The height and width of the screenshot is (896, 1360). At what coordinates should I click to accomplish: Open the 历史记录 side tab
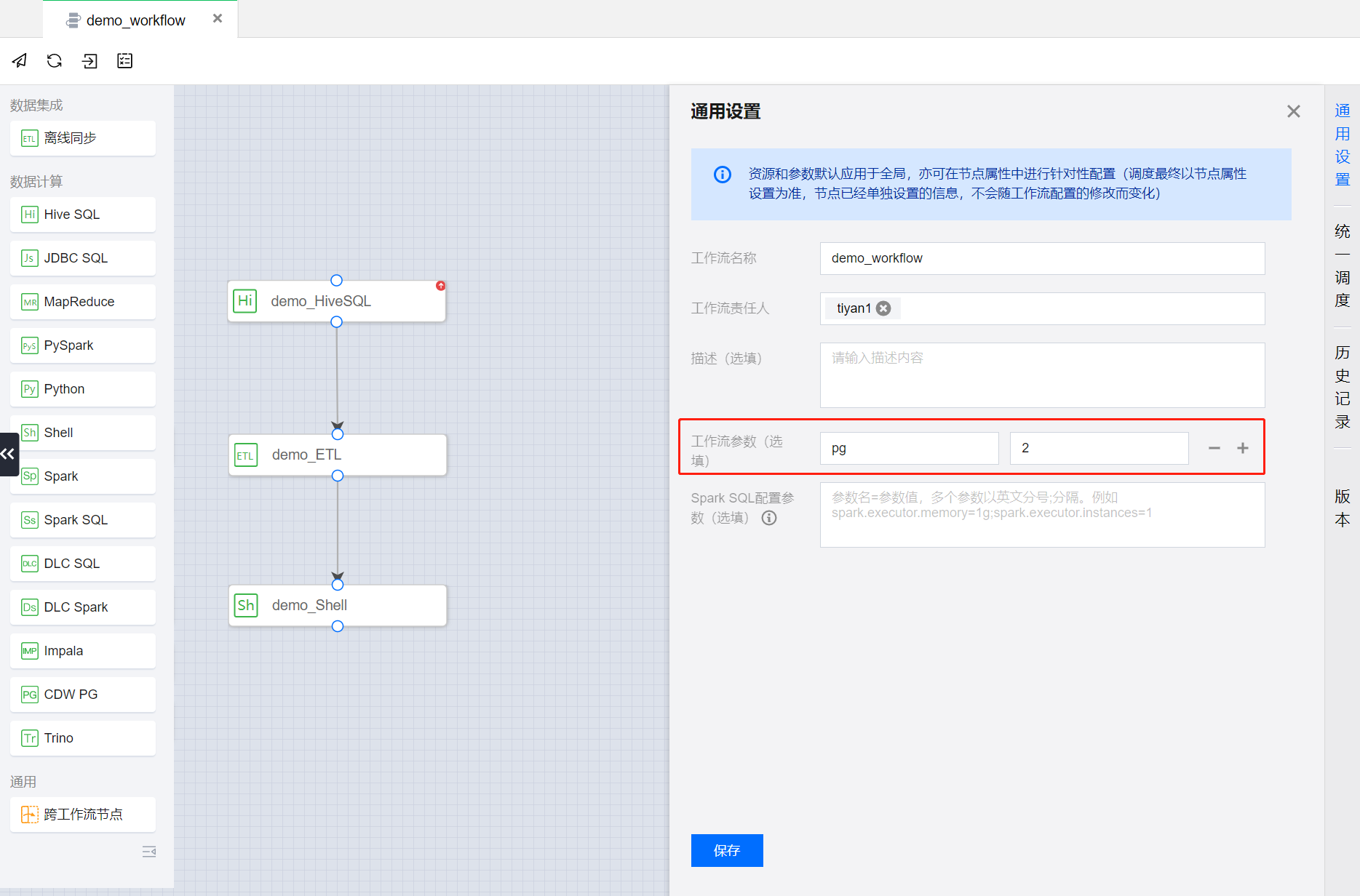tap(1343, 387)
